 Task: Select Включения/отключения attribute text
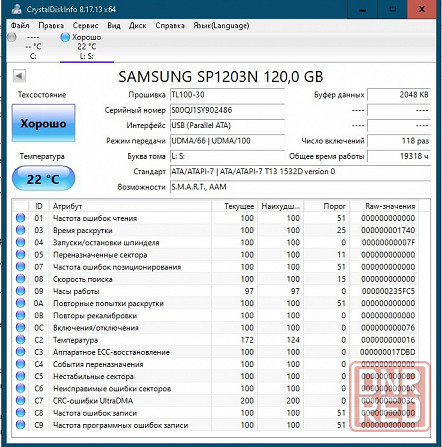96,328
